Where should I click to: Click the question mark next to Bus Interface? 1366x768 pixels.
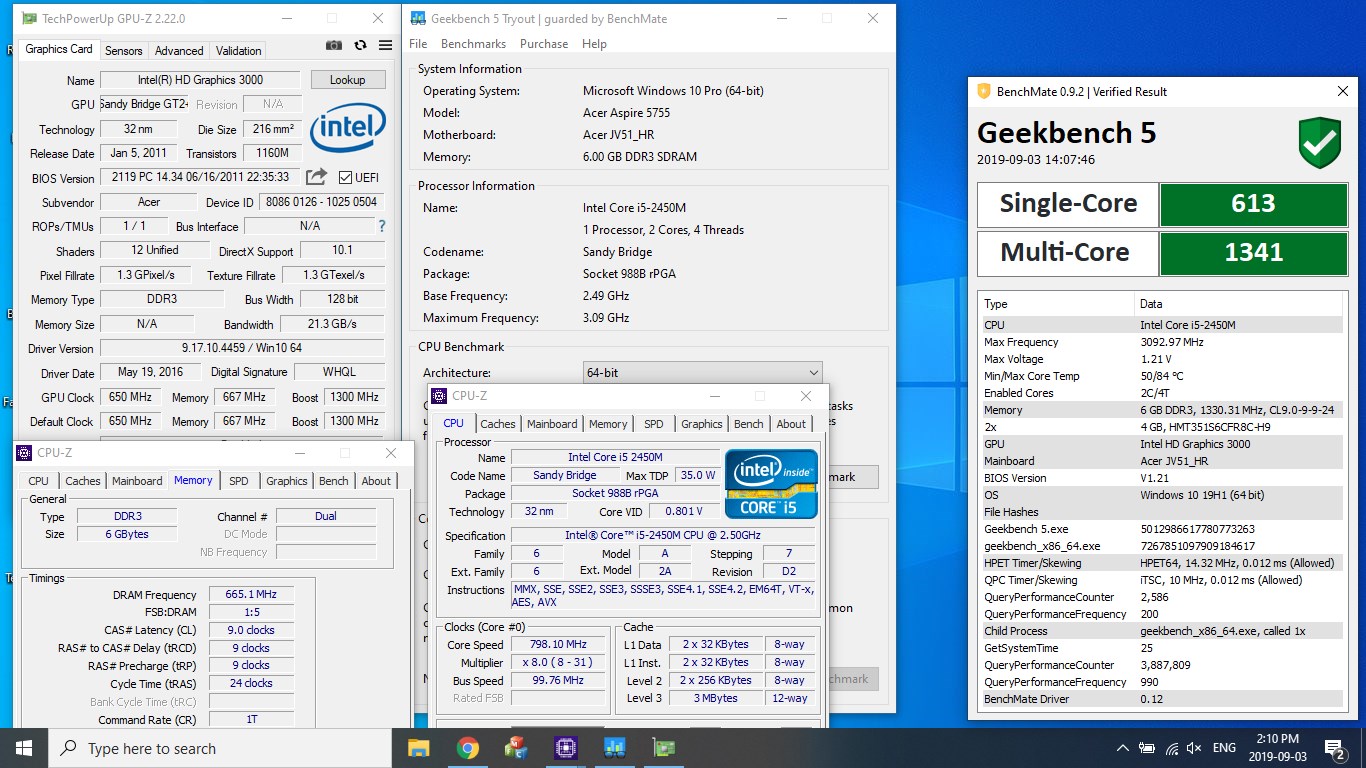[x=381, y=226]
